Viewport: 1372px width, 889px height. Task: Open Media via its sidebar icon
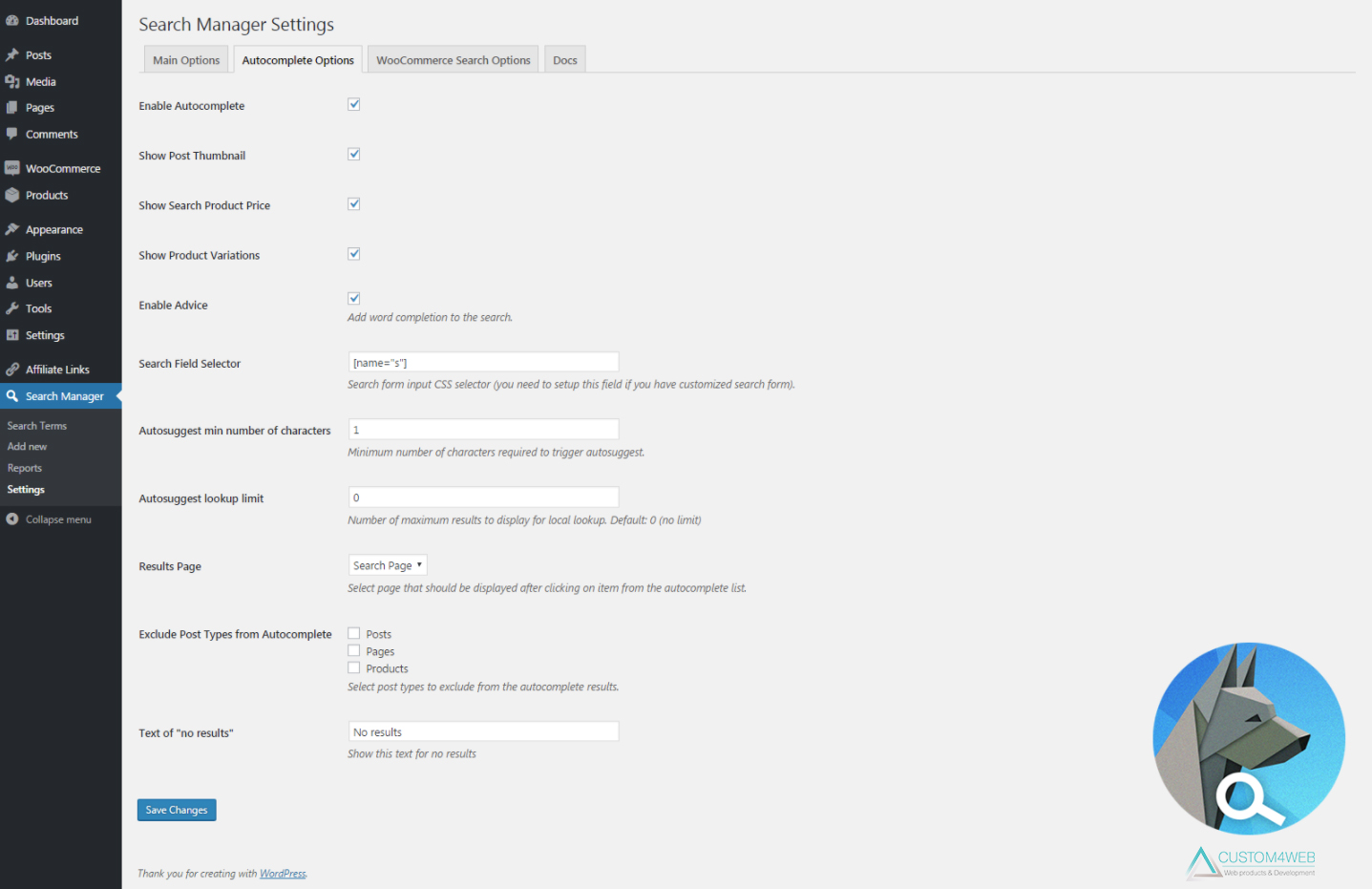pyautogui.click(x=12, y=82)
